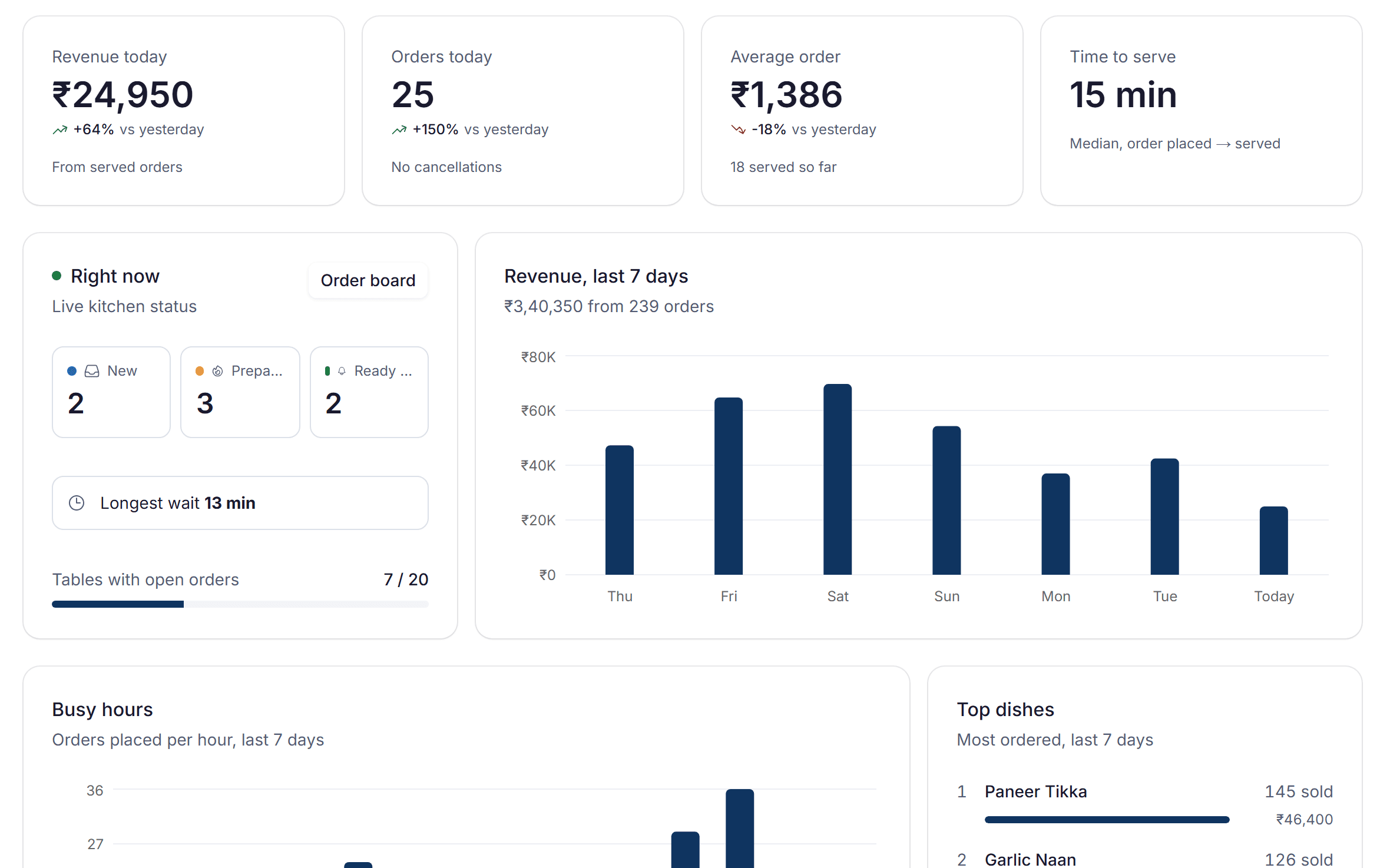
Task: Click '₹3,40,350 from 239 orders' subtitle
Action: coord(609,306)
